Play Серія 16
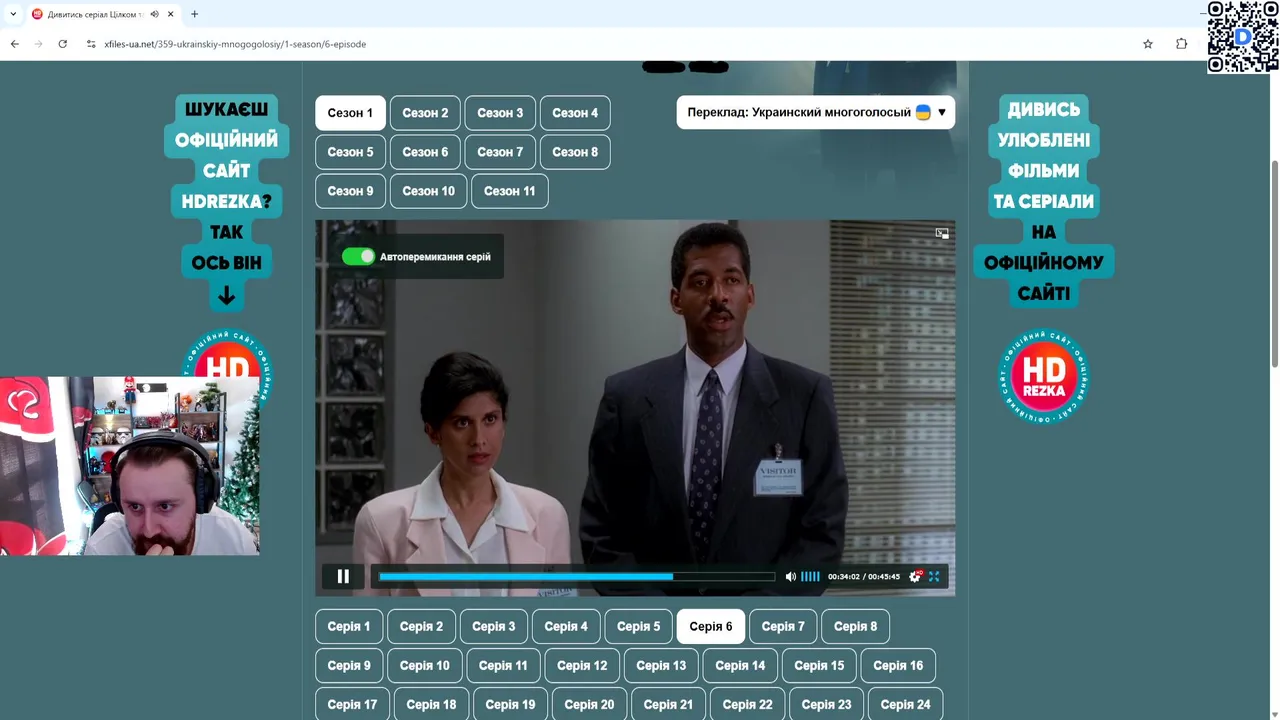The height and width of the screenshot is (720, 1280). coord(898,665)
